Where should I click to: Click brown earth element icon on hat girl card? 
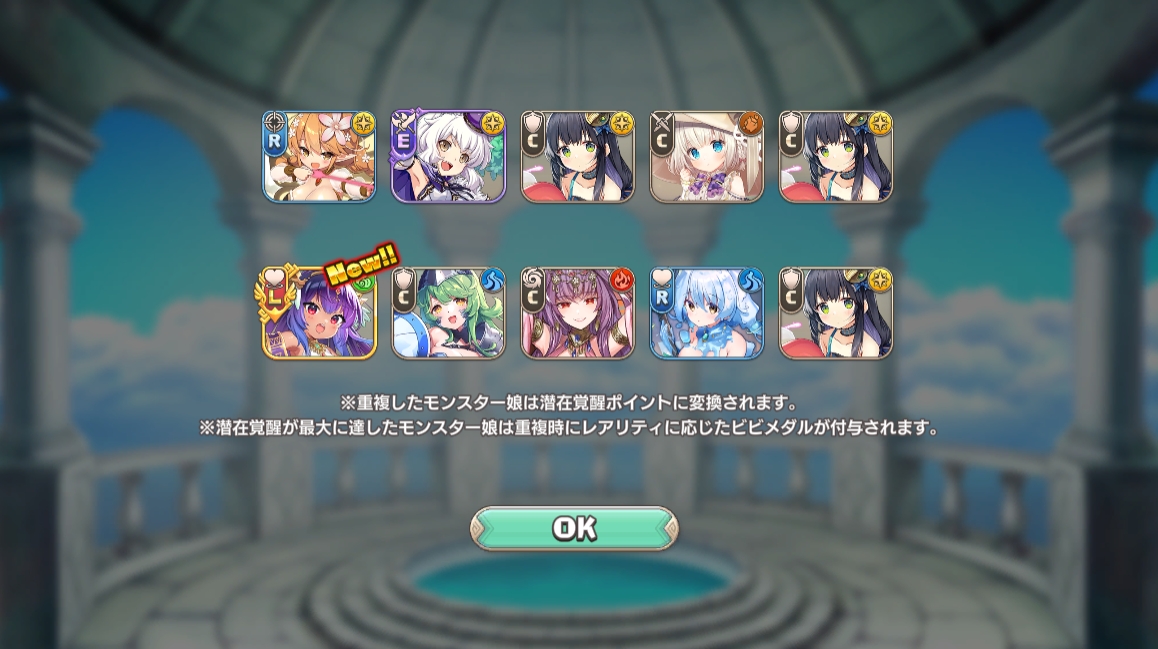coord(750,124)
